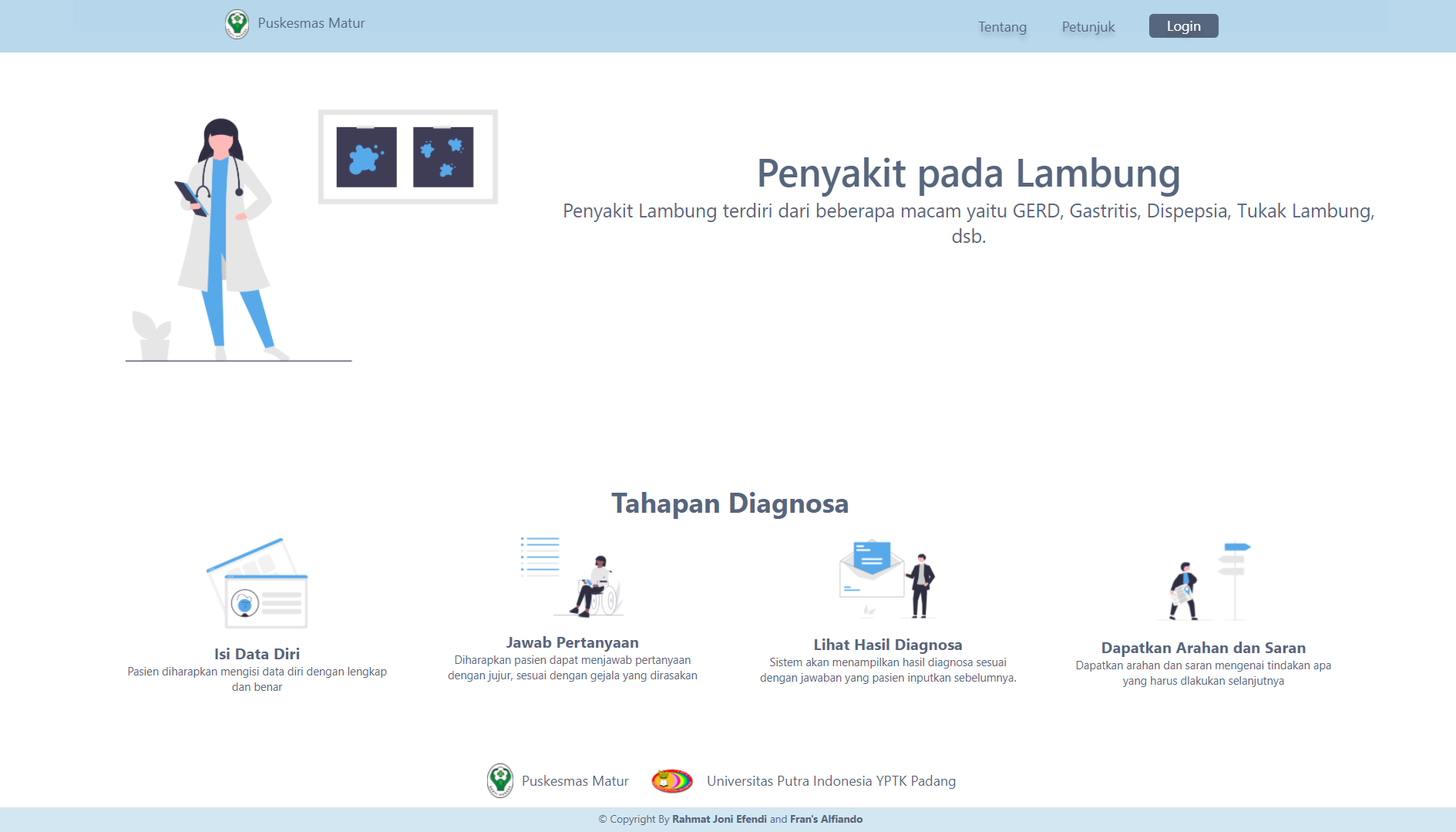Click the Isi Data Diri illustration icon
1456x832 pixels.
coord(257,584)
